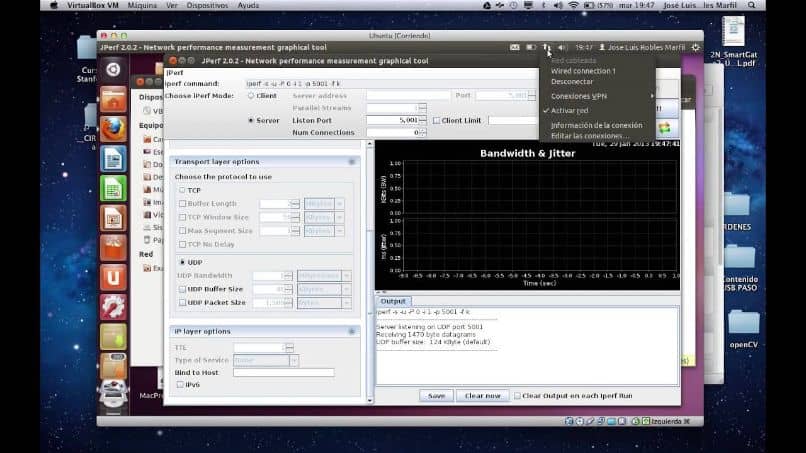The height and width of the screenshot is (453, 806).
Task: Open the Ayuda menu in VirtualBox
Action: click(x=248, y=5)
